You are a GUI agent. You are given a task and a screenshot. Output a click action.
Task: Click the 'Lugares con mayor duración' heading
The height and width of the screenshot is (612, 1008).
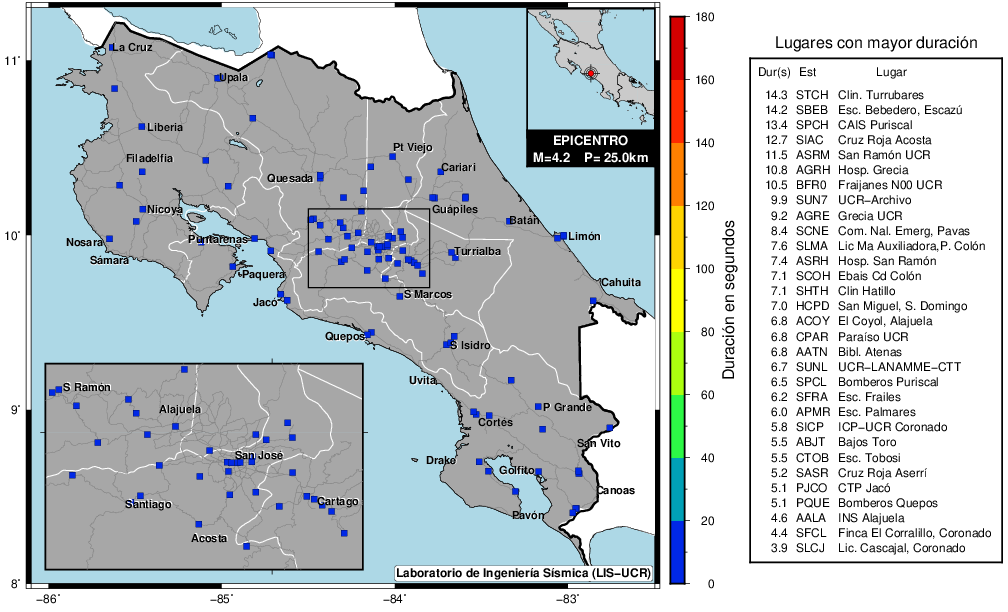pos(876,42)
